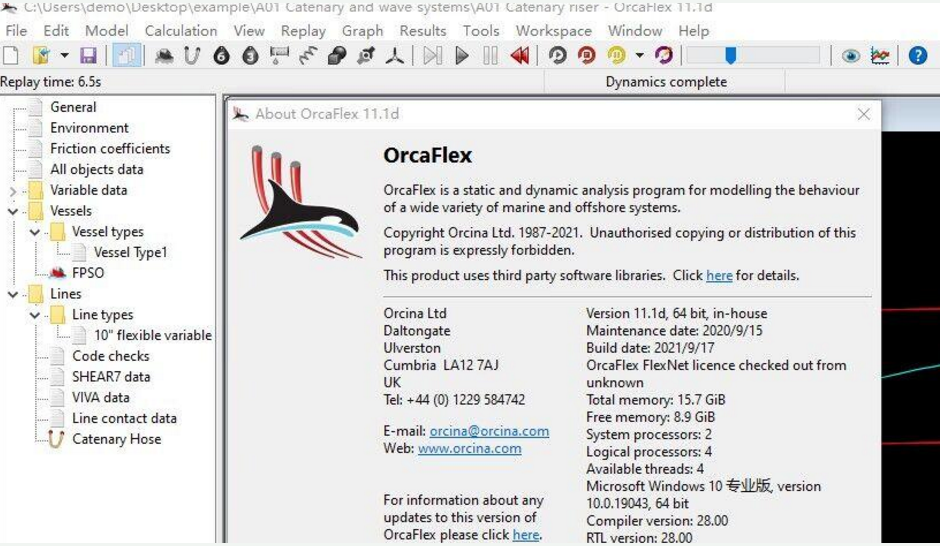Pause the simulation
This screenshot has height=546, width=940.
pos(490,56)
